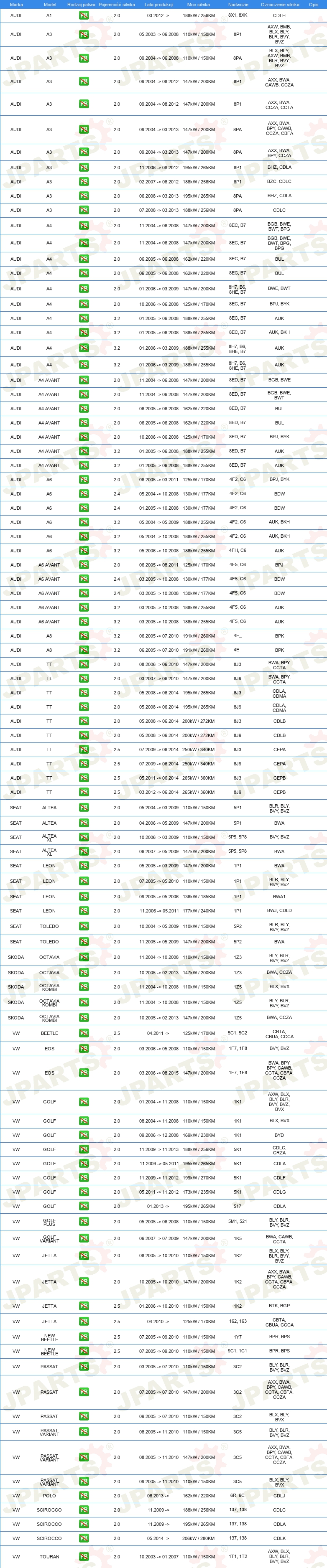Click the fuel icon in the VW SCIROCCO CDLC row
The image size is (327, 1568).
click(84, 1510)
